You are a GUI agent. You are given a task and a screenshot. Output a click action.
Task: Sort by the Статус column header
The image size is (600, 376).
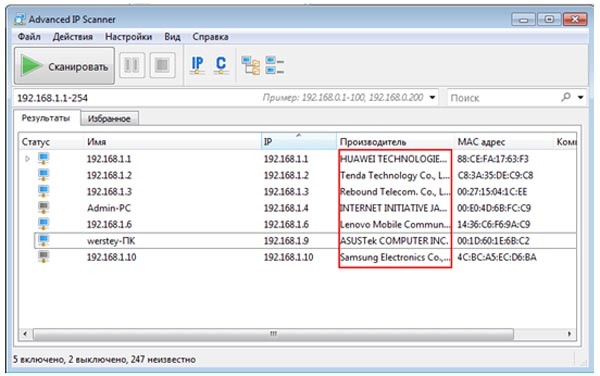tap(51, 142)
